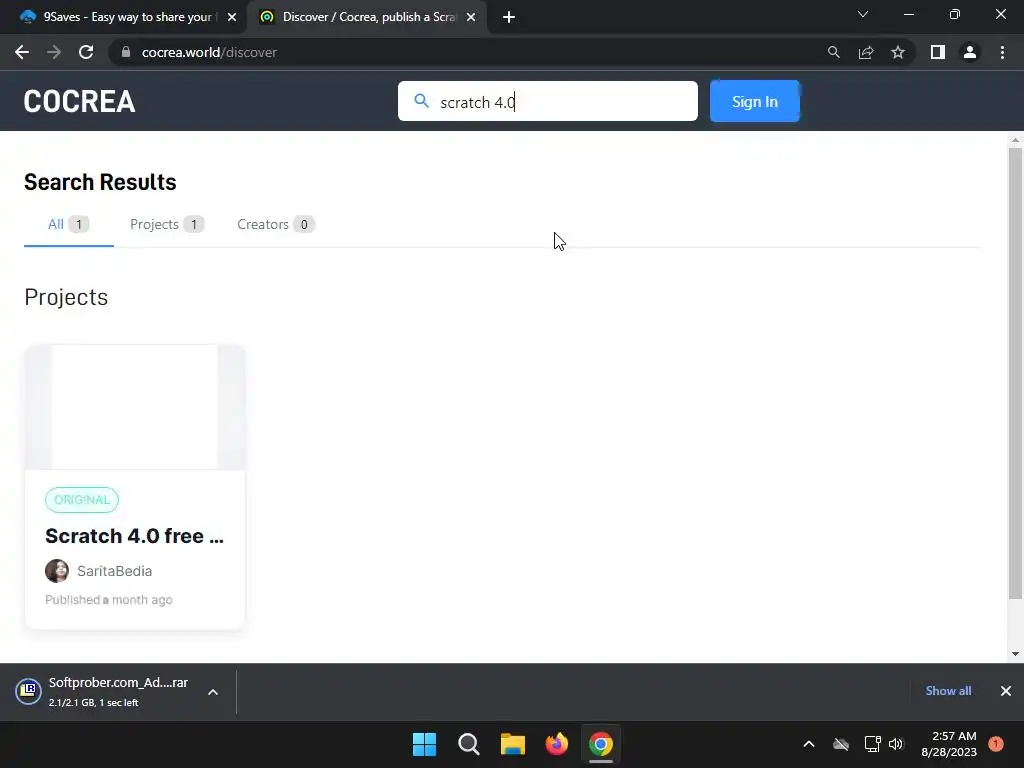Screen dimensions: 1024x768
Task: Launch Firefox from the taskbar
Action: 556,744
